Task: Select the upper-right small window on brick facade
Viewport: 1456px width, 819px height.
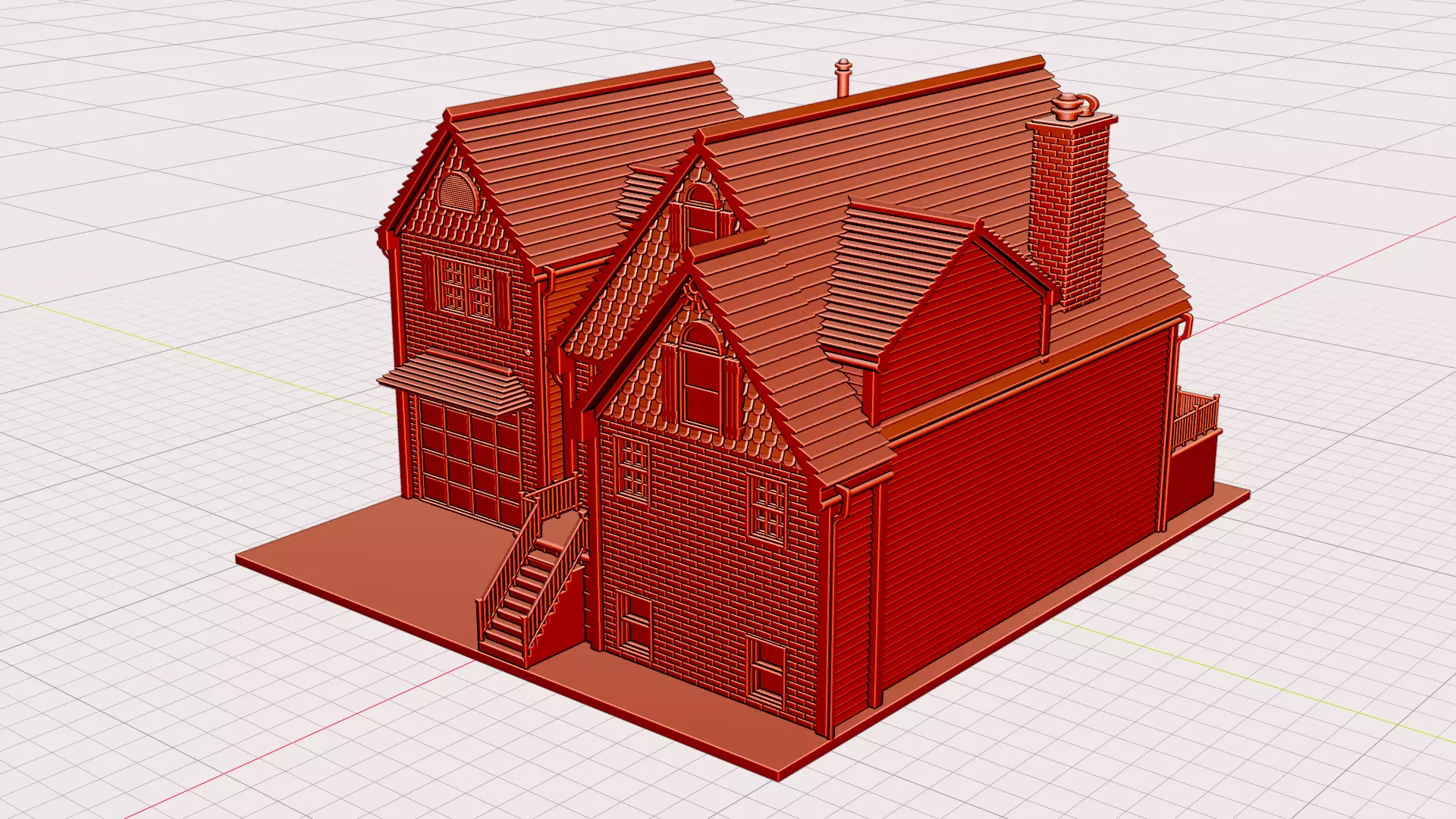Action: pyautogui.click(x=768, y=508)
